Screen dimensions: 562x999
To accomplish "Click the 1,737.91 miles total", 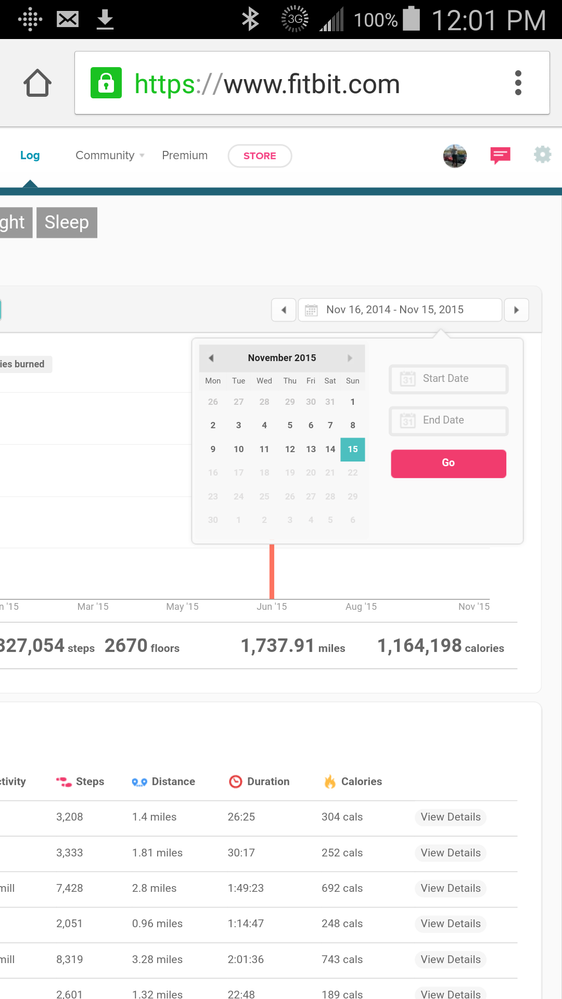I will click(292, 647).
